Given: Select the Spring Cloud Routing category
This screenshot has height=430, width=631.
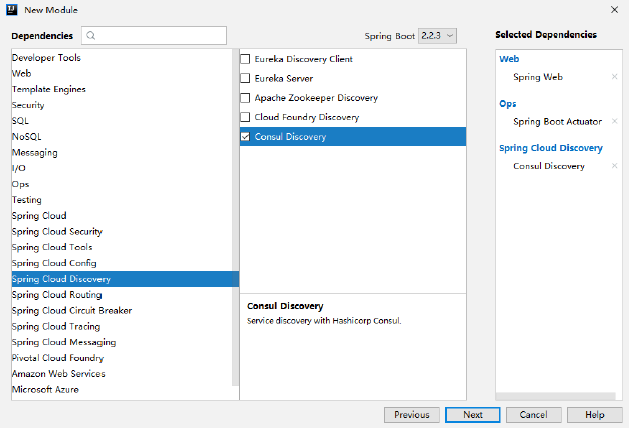Looking at the screenshot, I should pyautogui.click(x=57, y=295).
